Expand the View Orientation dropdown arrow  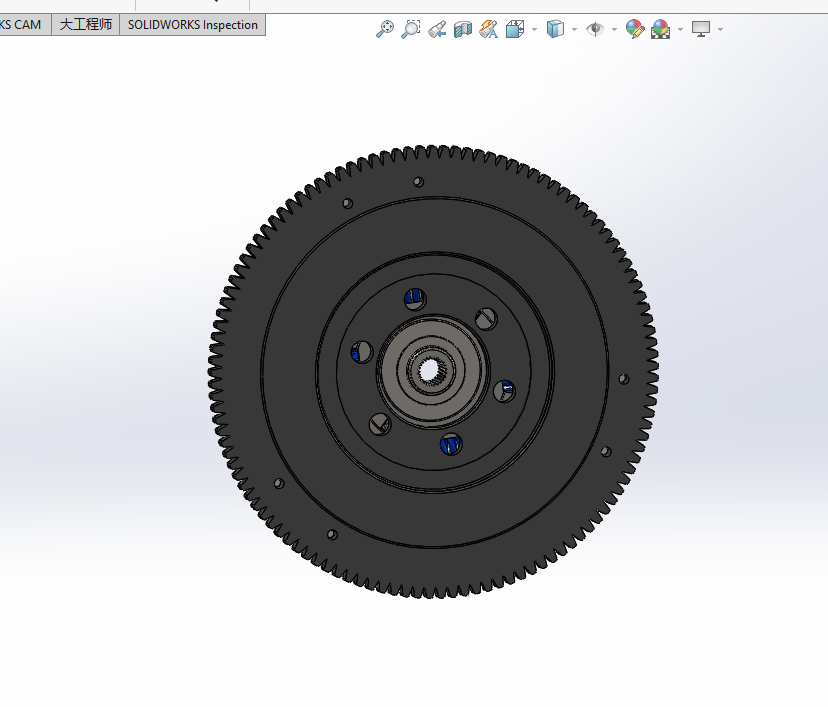click(534, 29)
